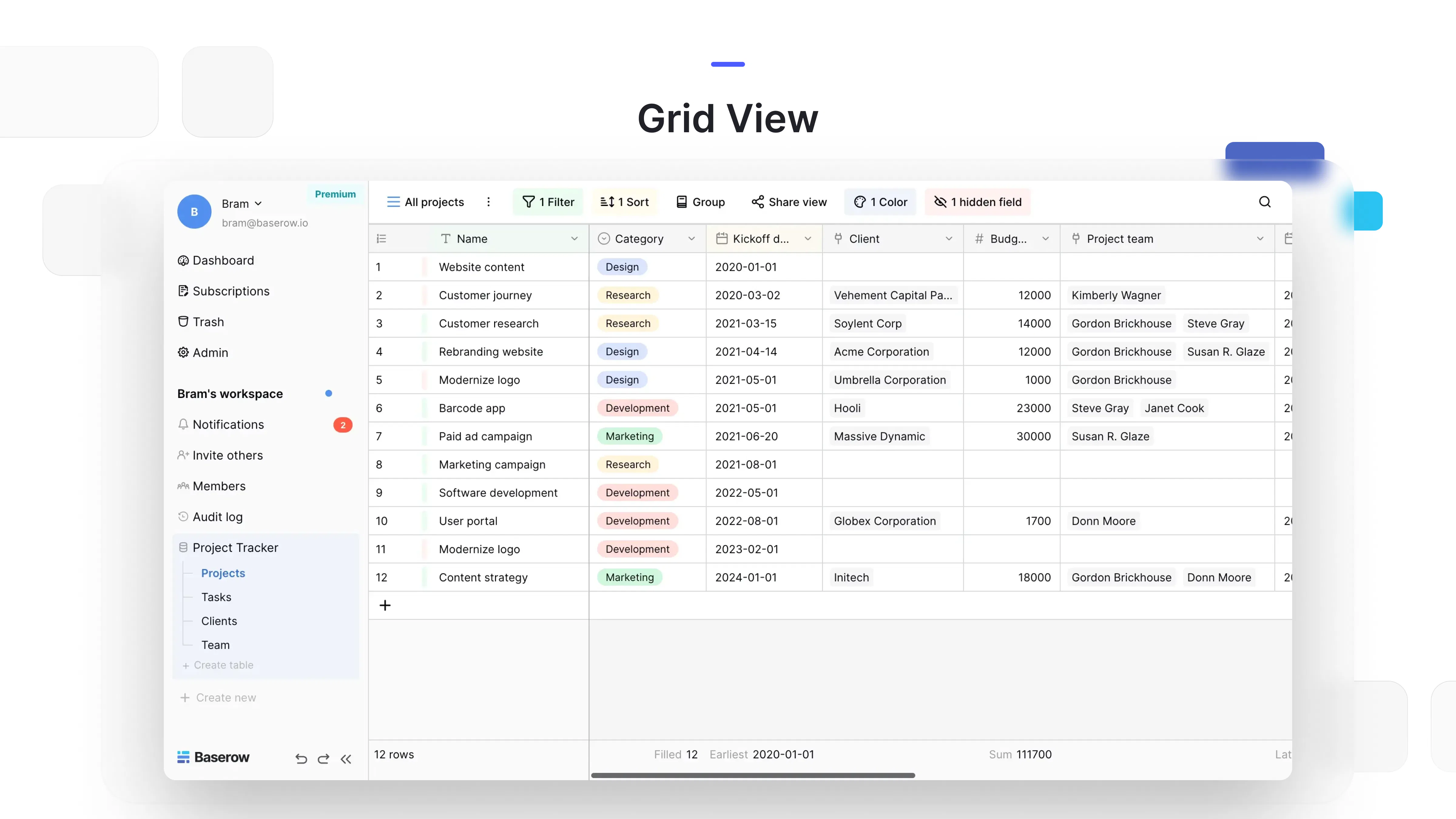The width and height of the screenshot is (1456, 819).
Task: Click the Baserow logo
Action: click(x=213, y=757)
